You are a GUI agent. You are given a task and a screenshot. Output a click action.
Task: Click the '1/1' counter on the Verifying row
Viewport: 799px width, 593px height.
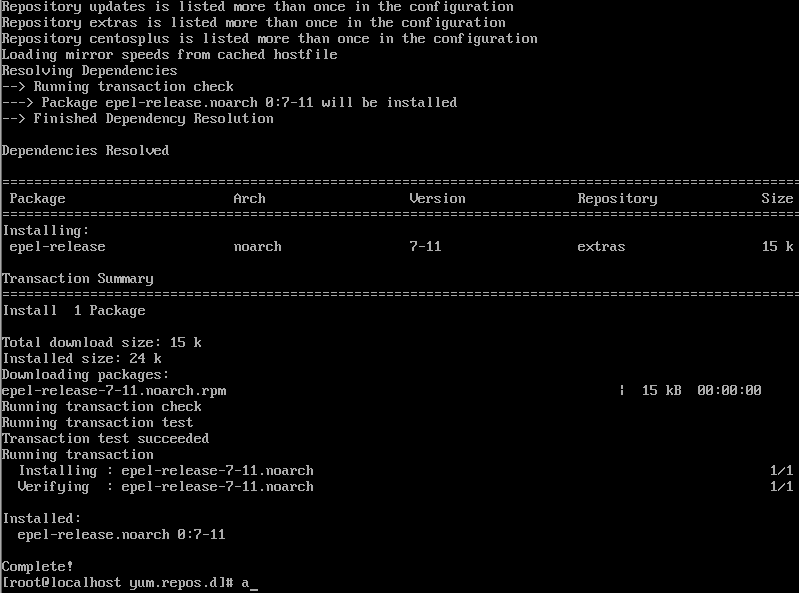[782, 487]
